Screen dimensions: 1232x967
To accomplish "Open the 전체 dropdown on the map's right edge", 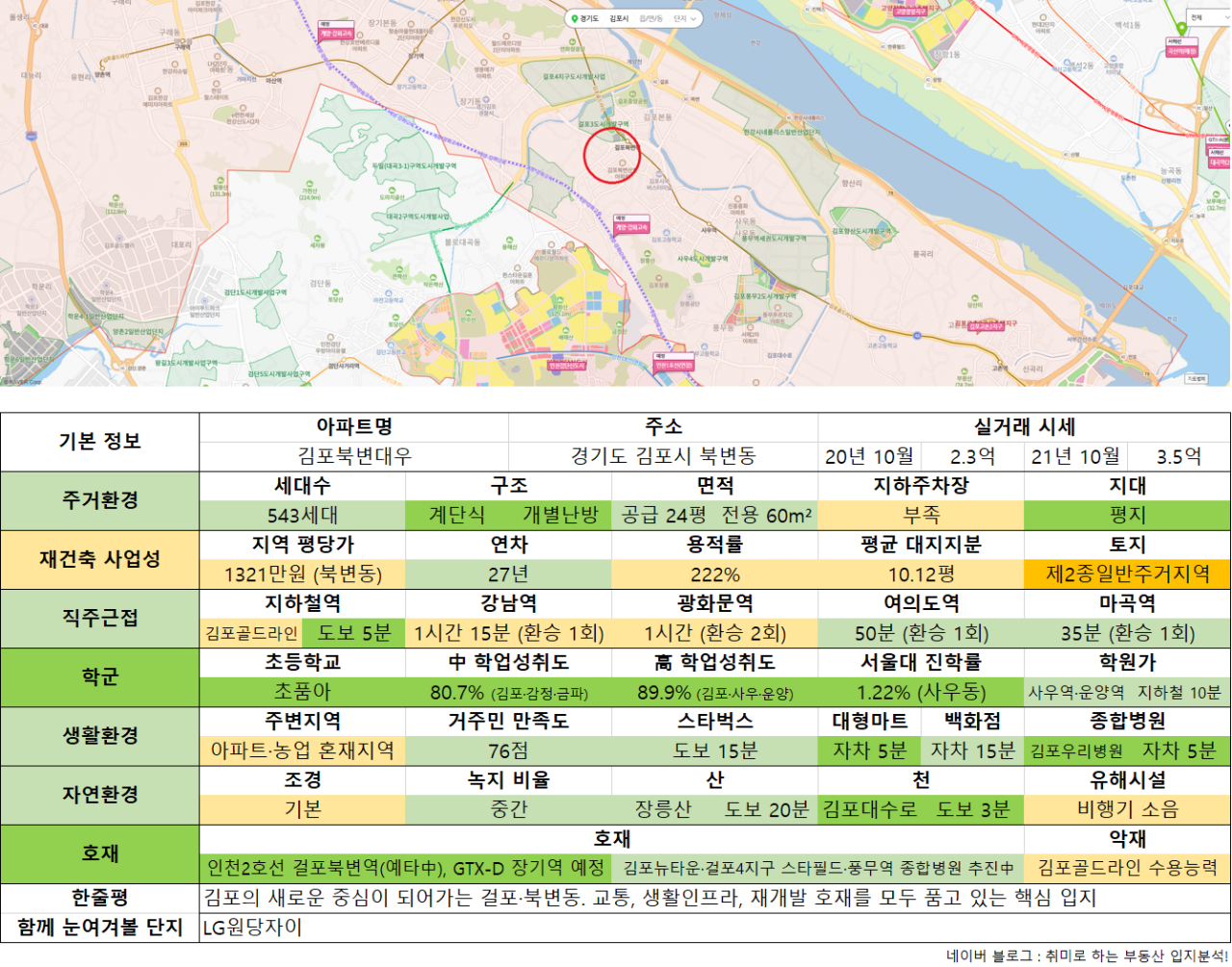I will 1207,17.
